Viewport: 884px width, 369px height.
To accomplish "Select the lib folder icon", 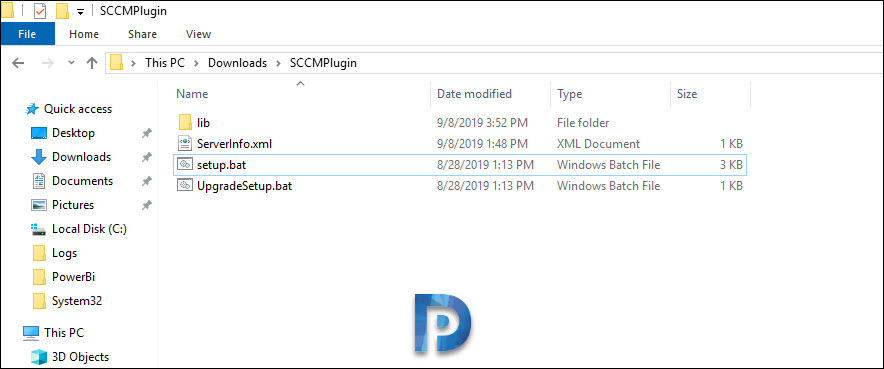I will [x=185, y=122].
